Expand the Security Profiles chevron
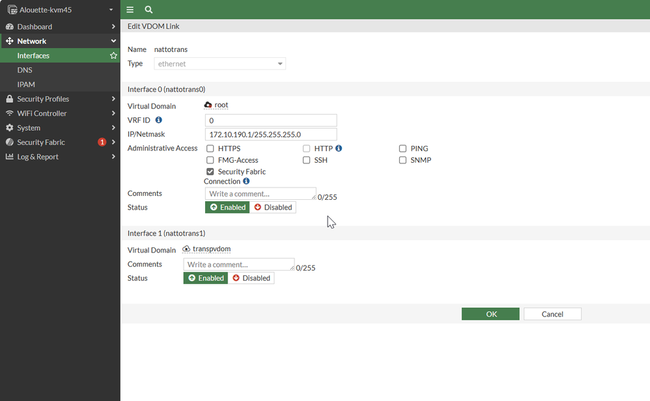The width and height of the screenshot is (650, 401). (113, 99)
